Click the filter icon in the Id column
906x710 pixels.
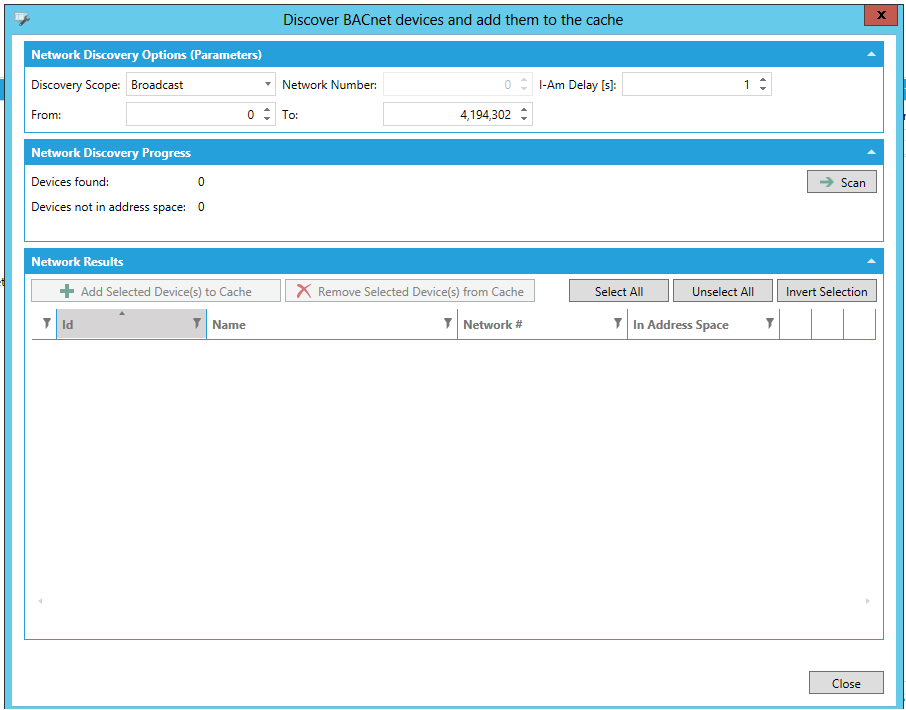pyautogui.click(x=196, y=324)
